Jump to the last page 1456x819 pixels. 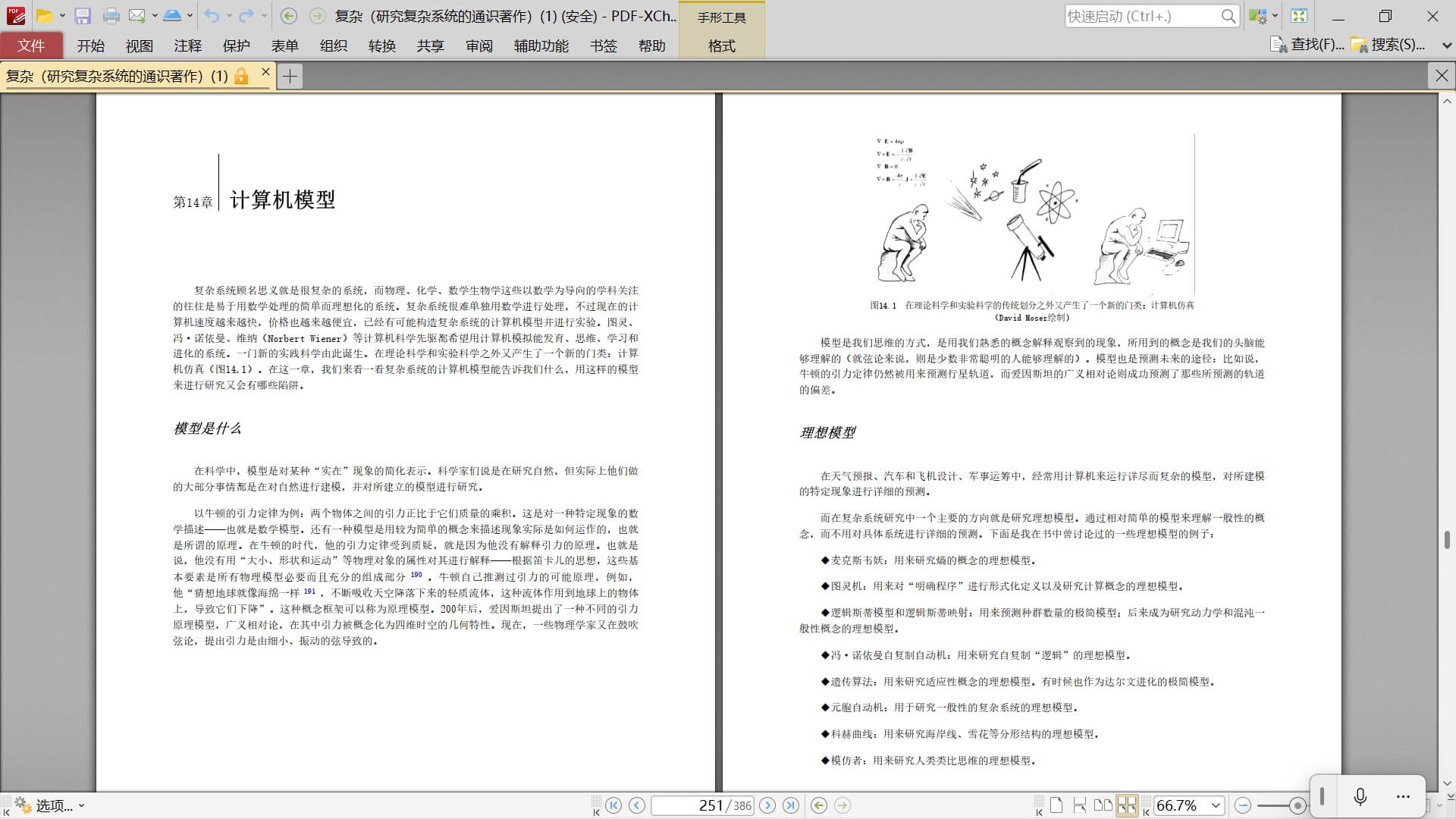pos(791,805)
